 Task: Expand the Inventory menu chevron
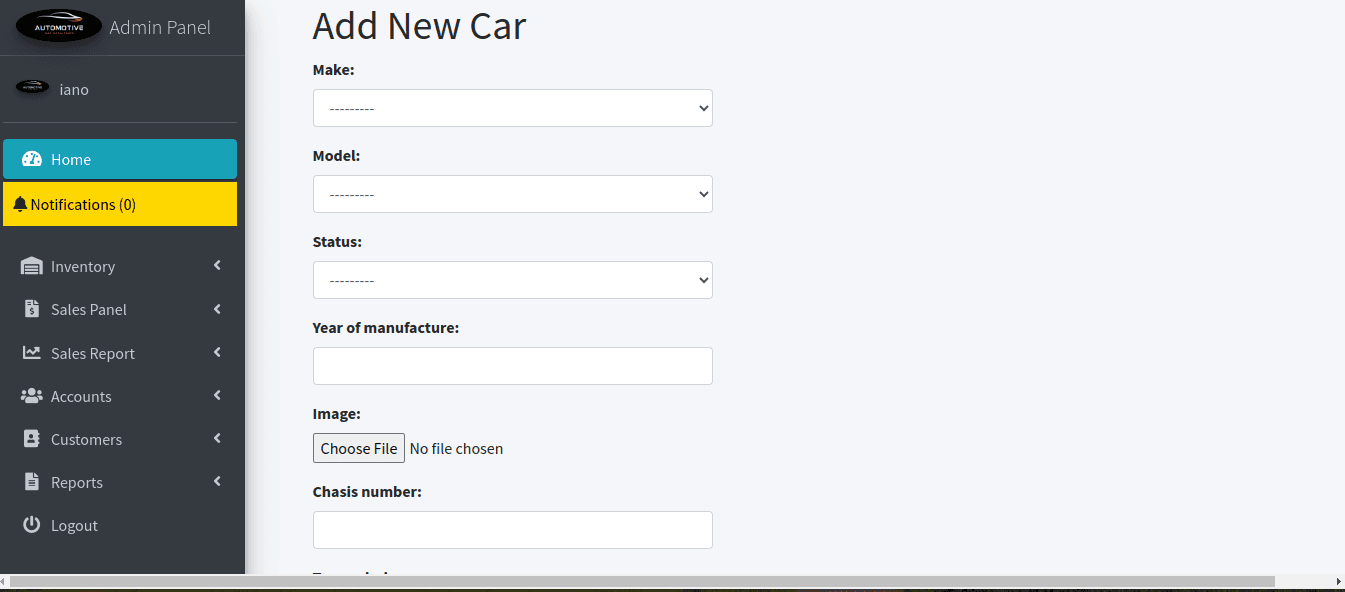point(217,266)
